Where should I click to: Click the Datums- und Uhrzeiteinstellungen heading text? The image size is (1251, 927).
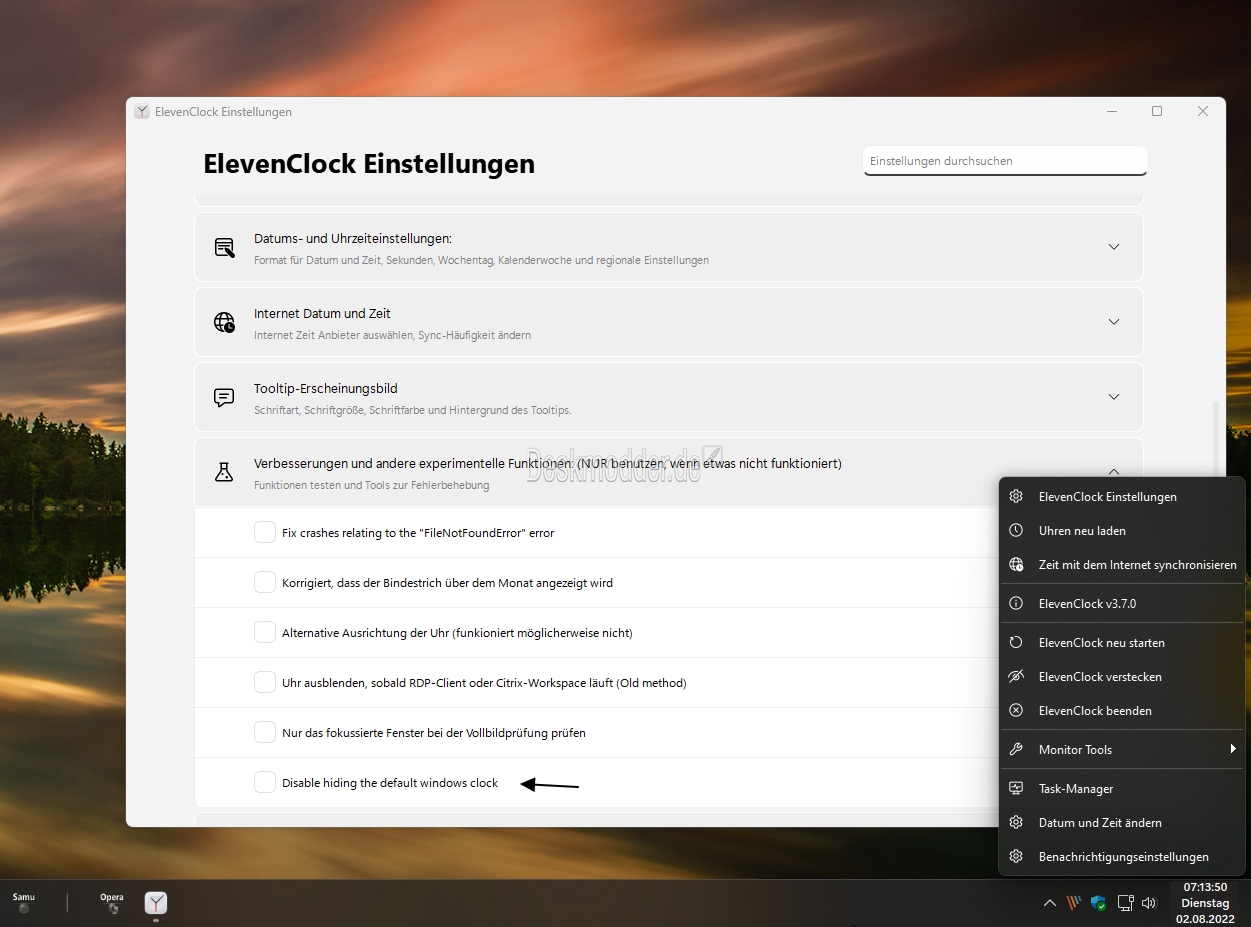[x=353, y=238]
